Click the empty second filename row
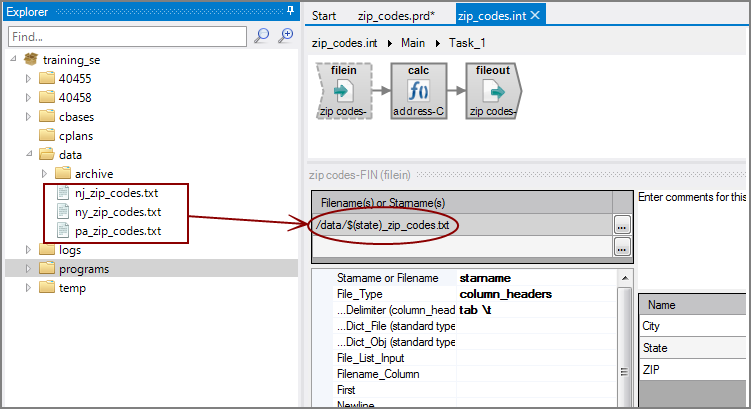The width and height of the screenshot is (751, 409). [x=462, y=247]
